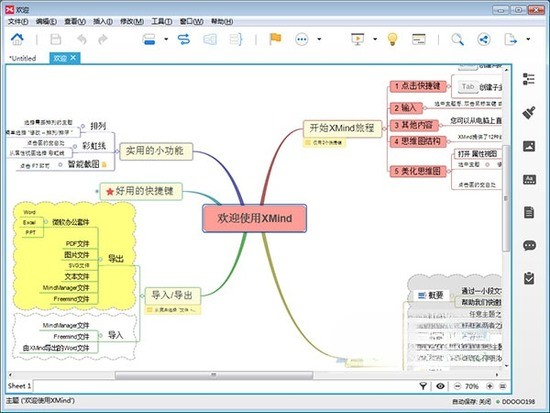The image size is (550, 413).
Task: Switch to the *Untitled tab
Action: point(23,58)
